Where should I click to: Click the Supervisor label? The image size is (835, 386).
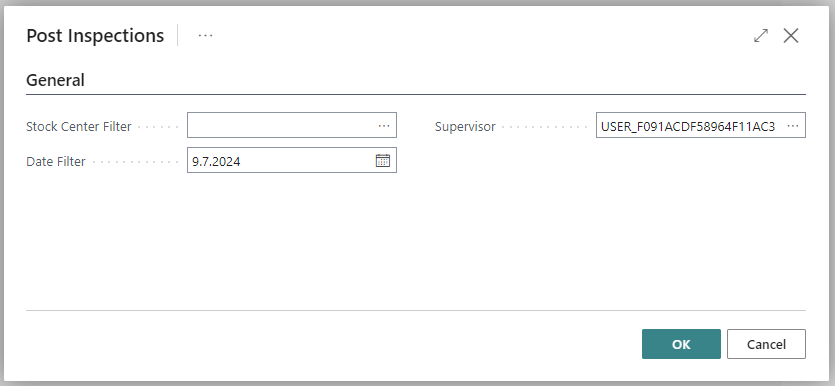tap(465, 126)
